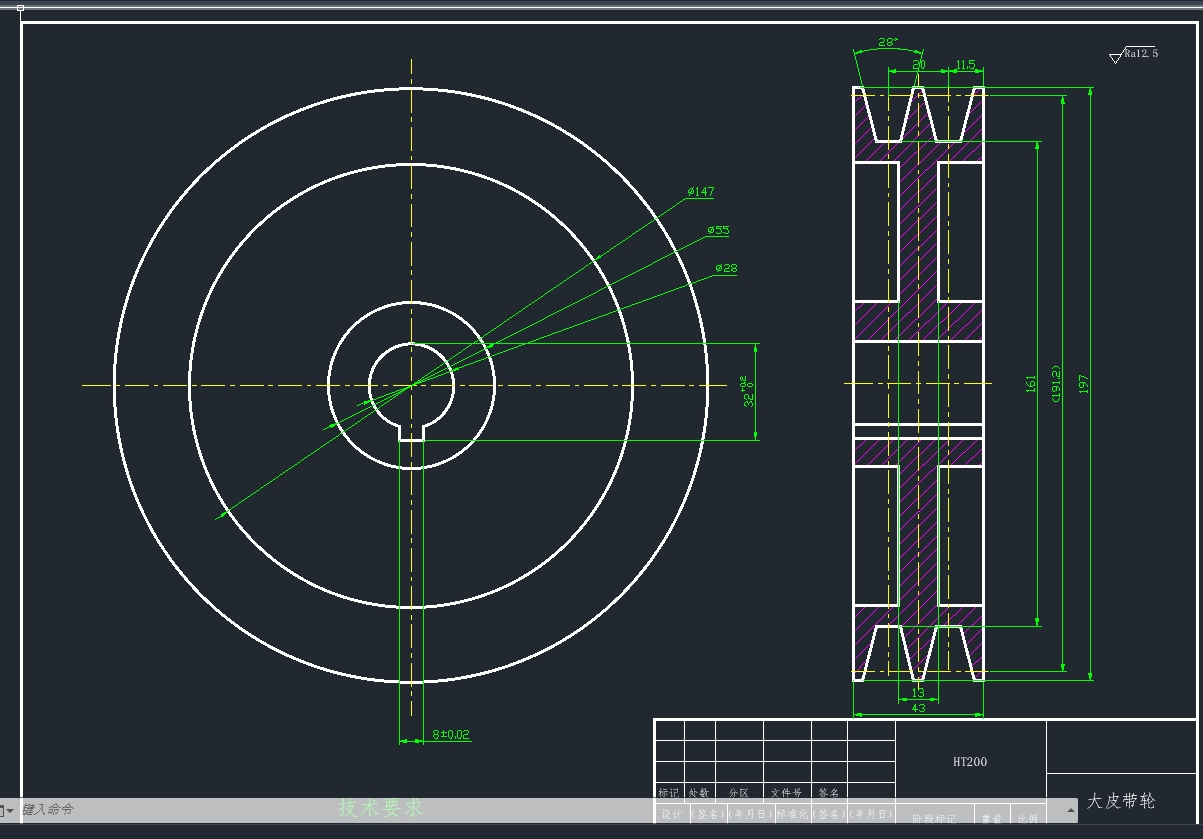Click the 43 overall width dimension
Screen dimensions: 1203x839
coord(919,708)
